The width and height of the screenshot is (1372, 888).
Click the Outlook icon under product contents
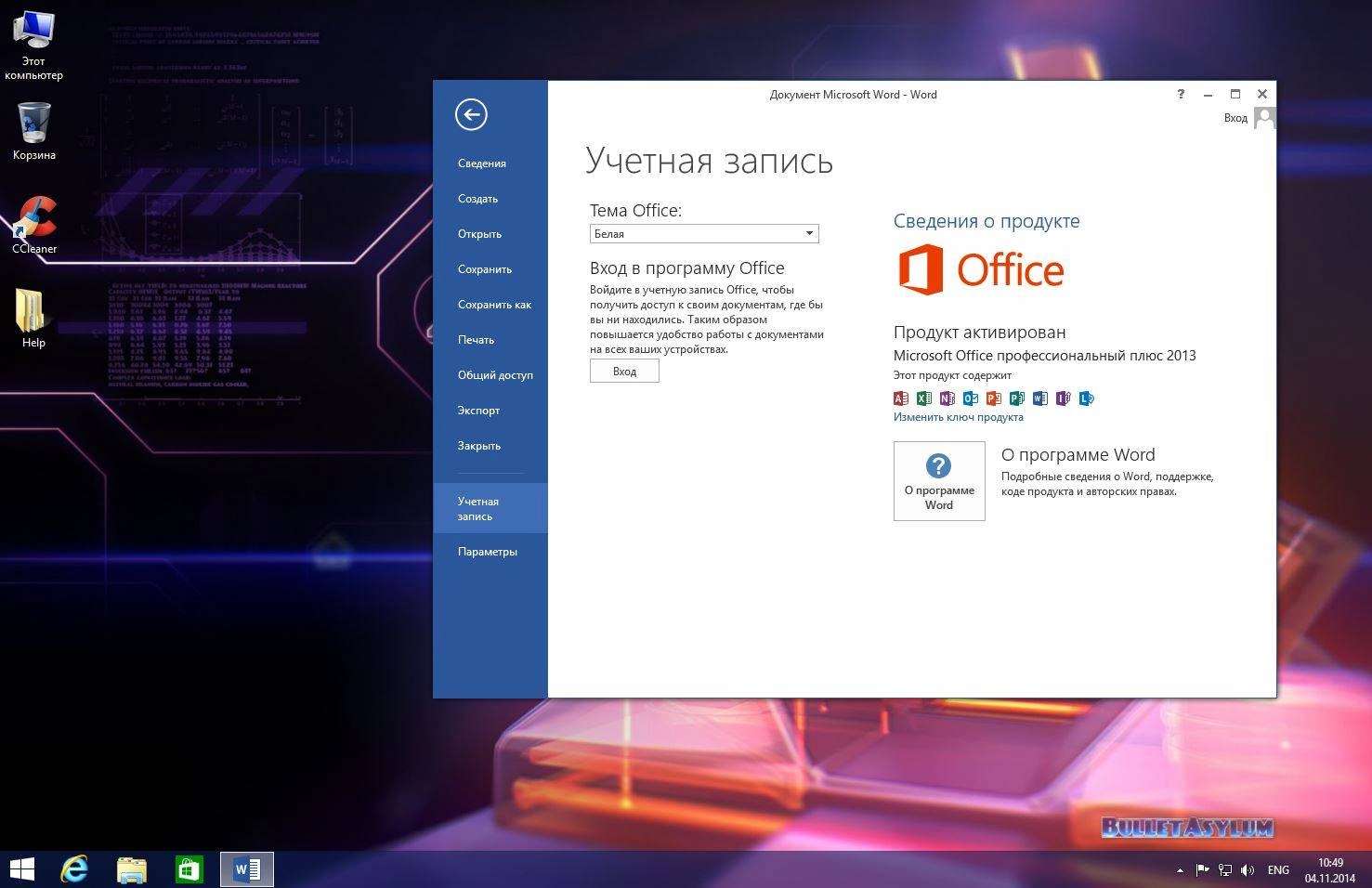click(971, 398)
